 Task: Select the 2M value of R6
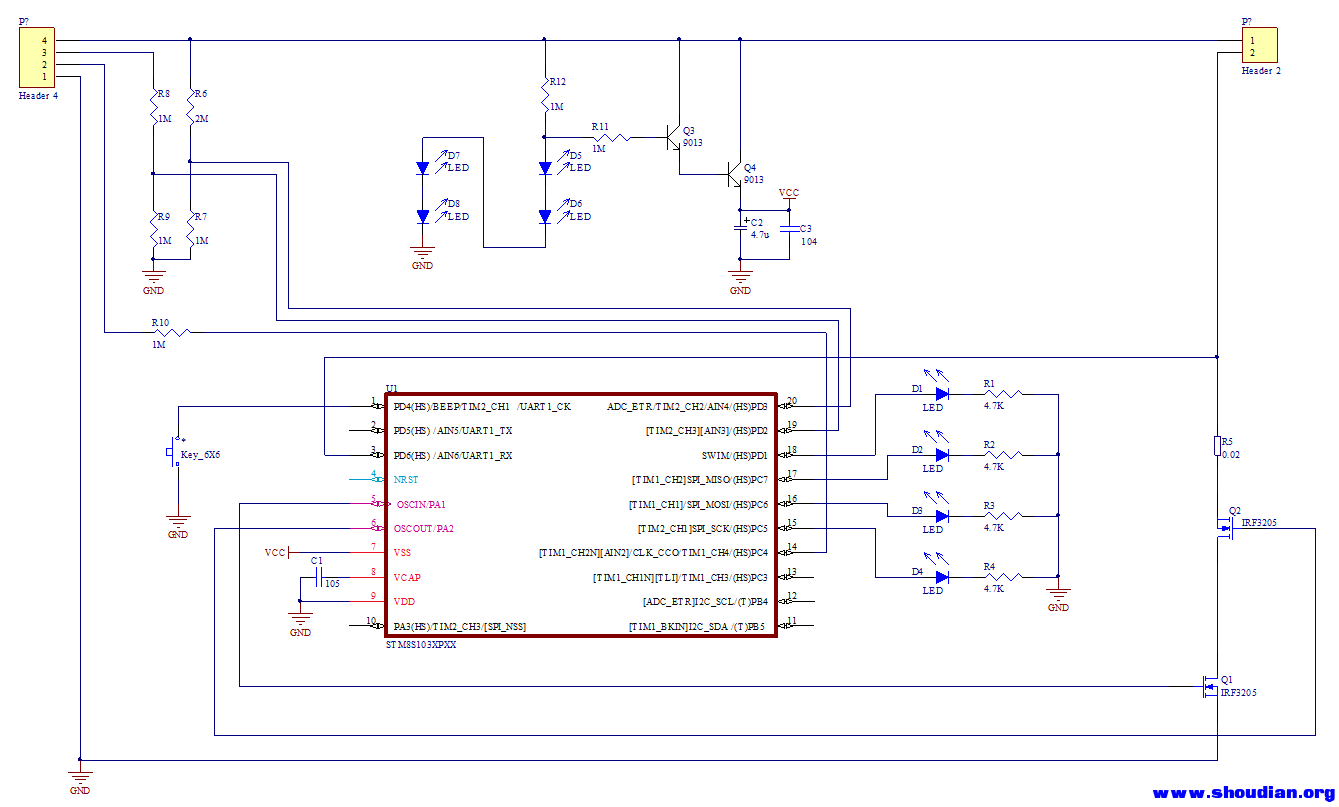click(203, 118)
